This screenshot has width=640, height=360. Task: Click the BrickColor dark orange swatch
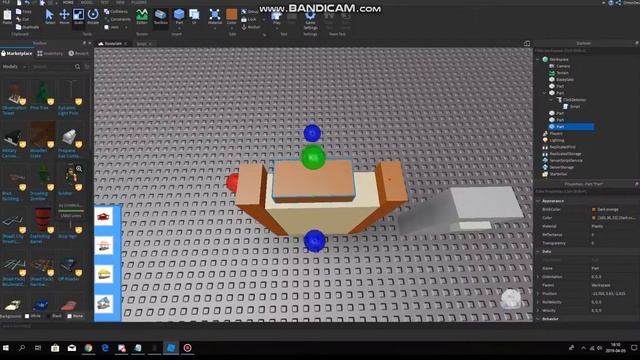(x=594, y=209)
